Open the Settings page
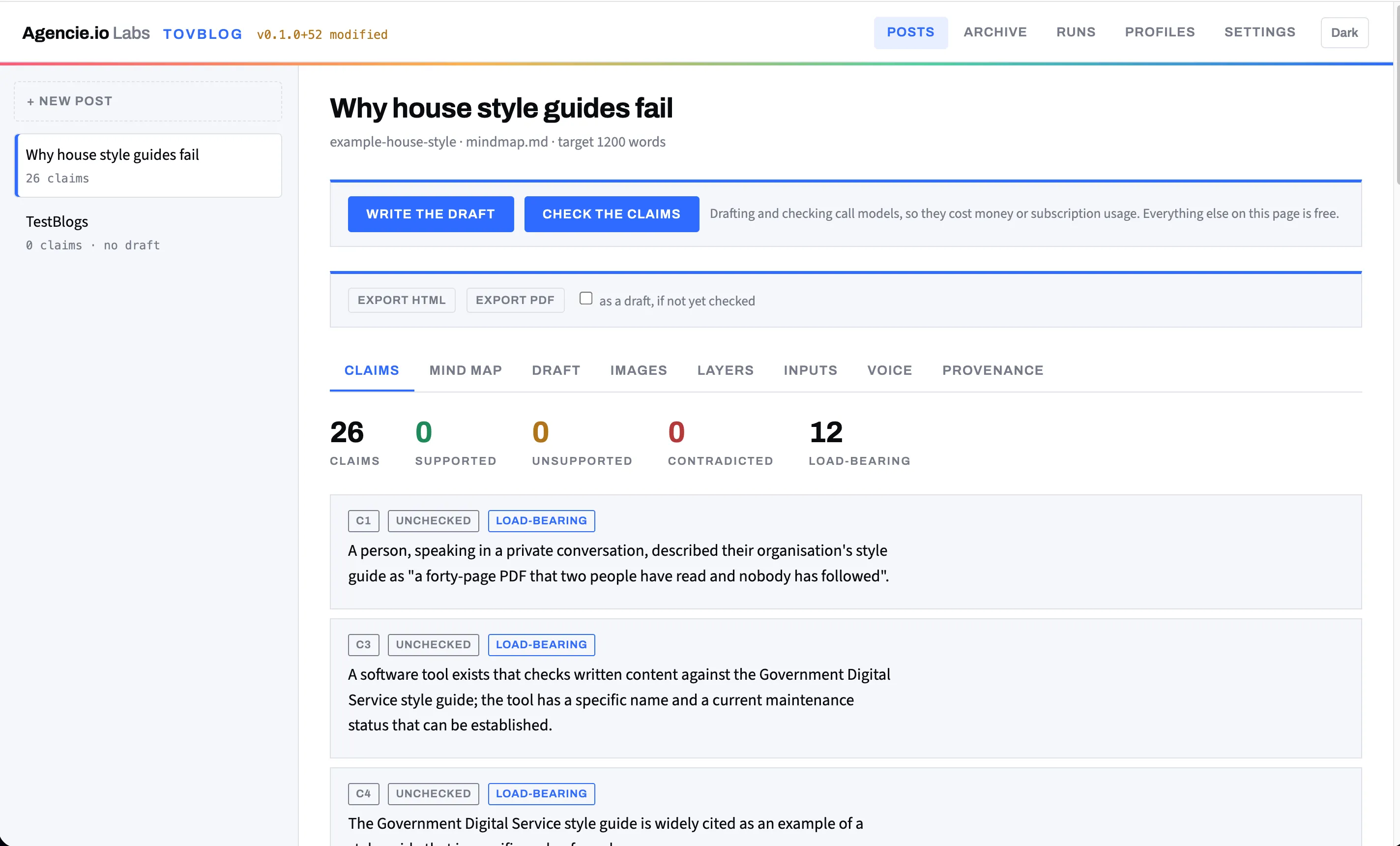Screen dimensions: 1400x846 coord(1260,32)
